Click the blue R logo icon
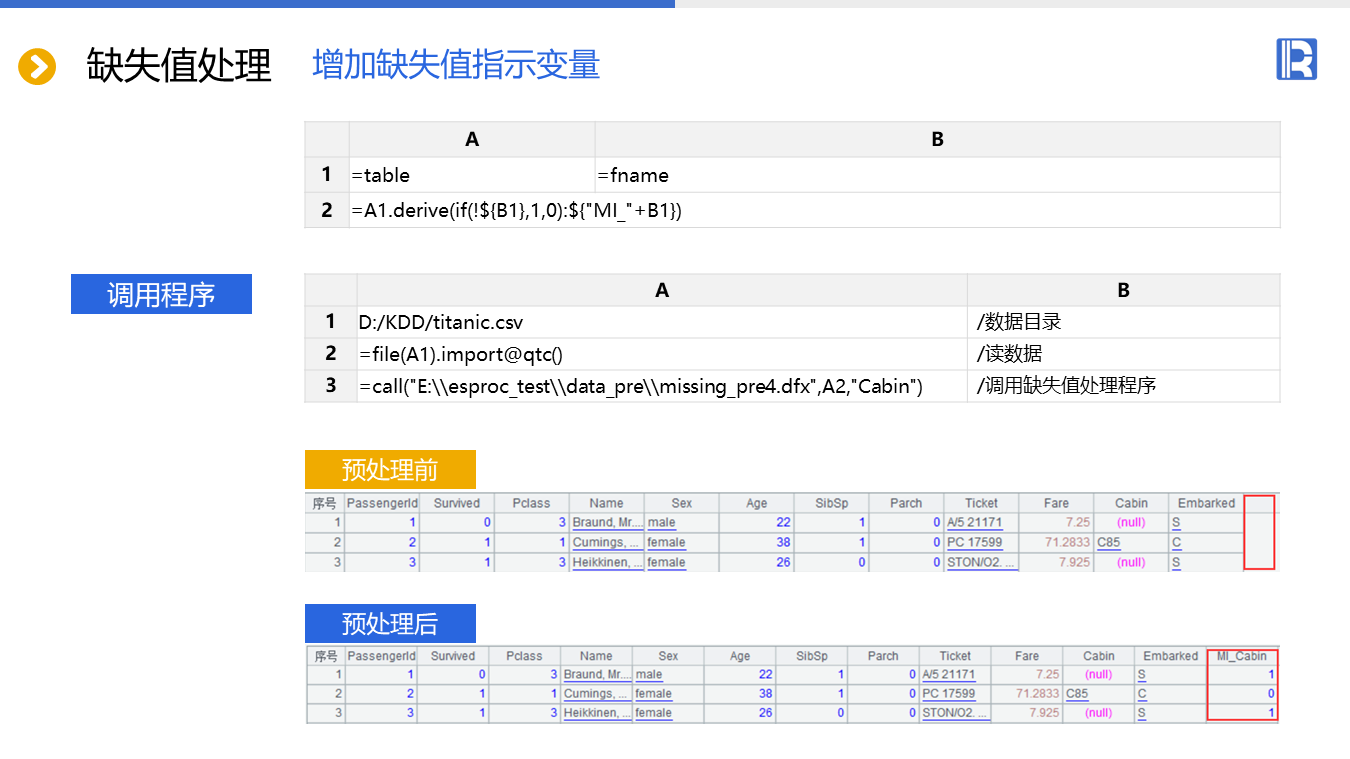The height and width of the screenshot is (759, 1350). click(x=1296, y=60)
